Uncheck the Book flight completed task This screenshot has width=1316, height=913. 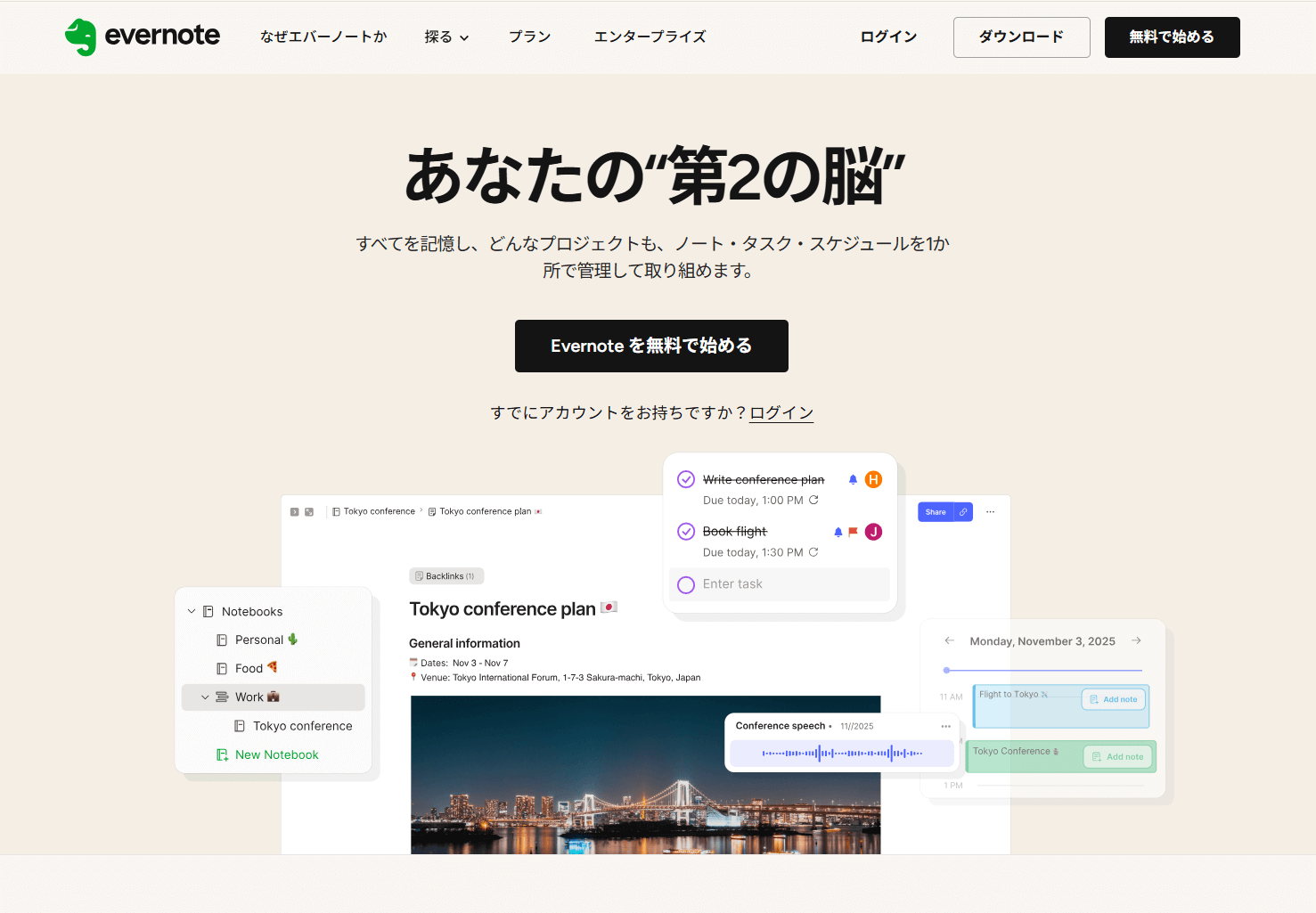(x=686, y=532)
